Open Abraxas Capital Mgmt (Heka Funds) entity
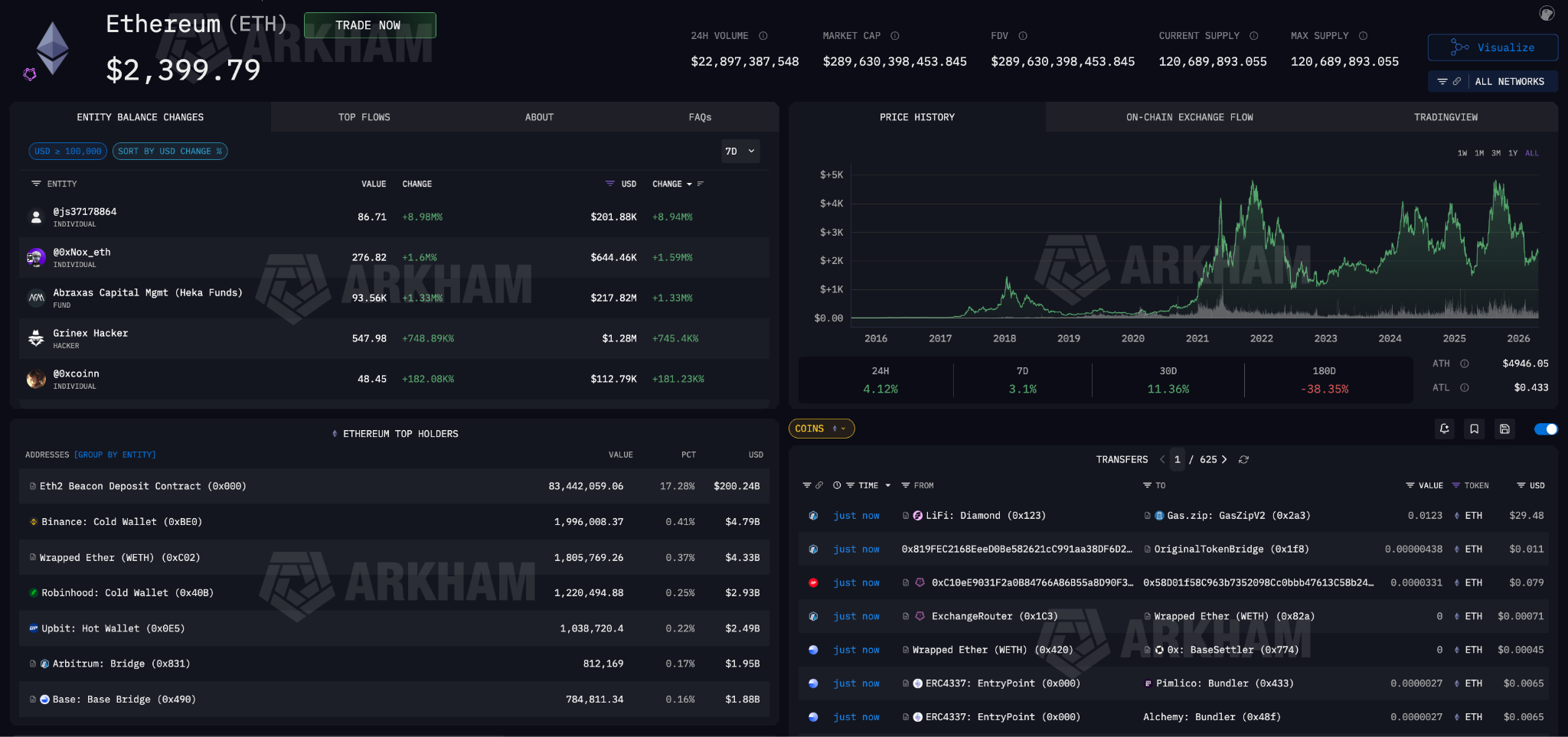1568x737 pixels. pyautogui.click(x=147, y=292)
